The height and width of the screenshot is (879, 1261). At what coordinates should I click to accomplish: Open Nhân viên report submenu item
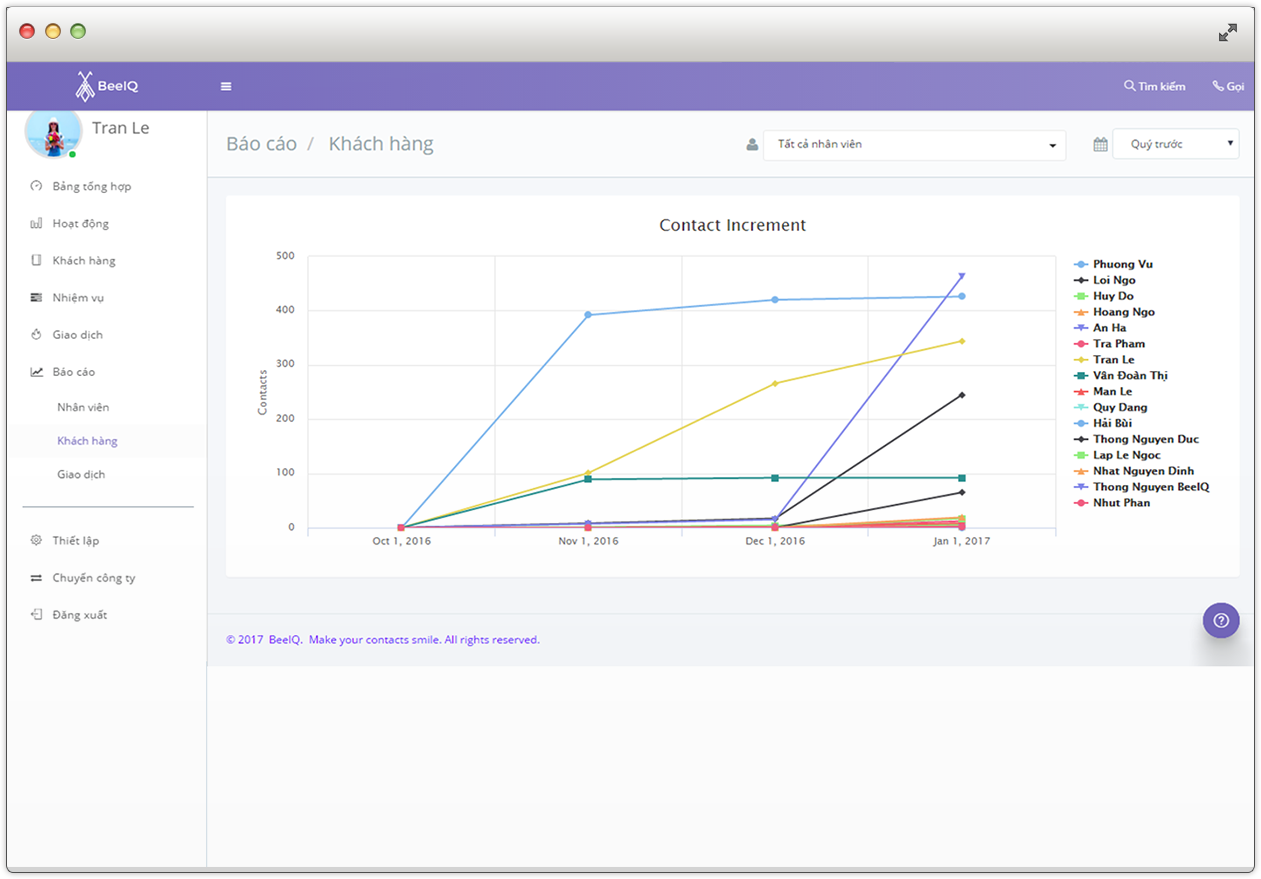[83, 408]
